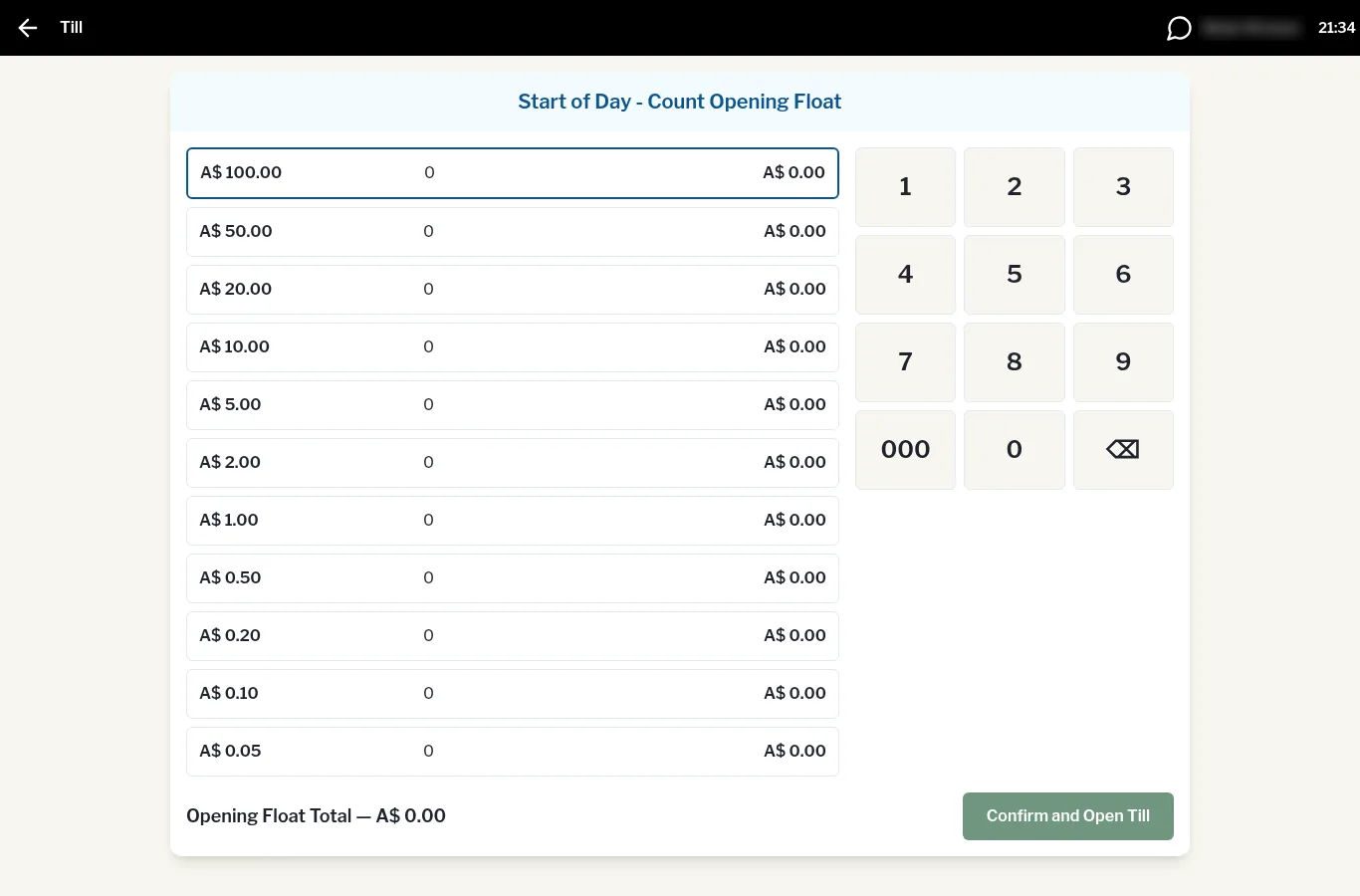Tap the single 0 keypad key

coord(1015,450)
